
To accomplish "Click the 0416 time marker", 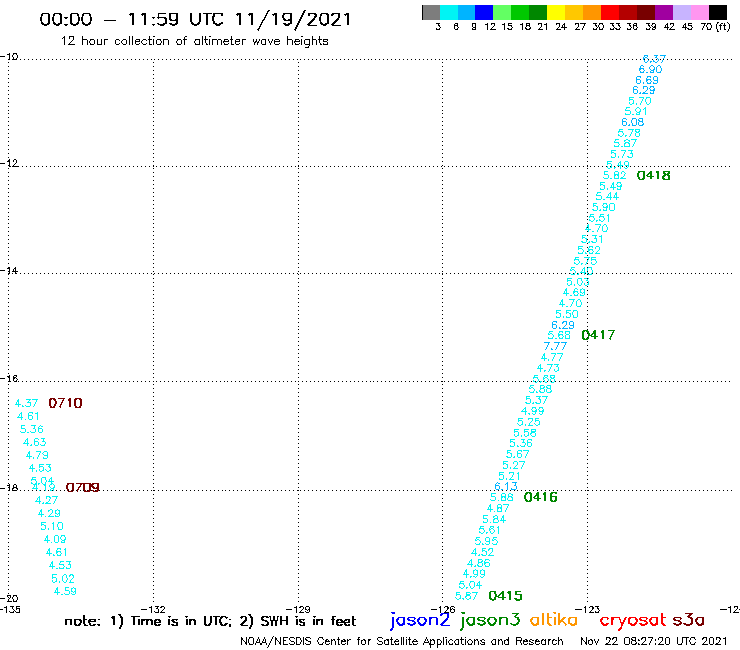I will tap(540, 497).
